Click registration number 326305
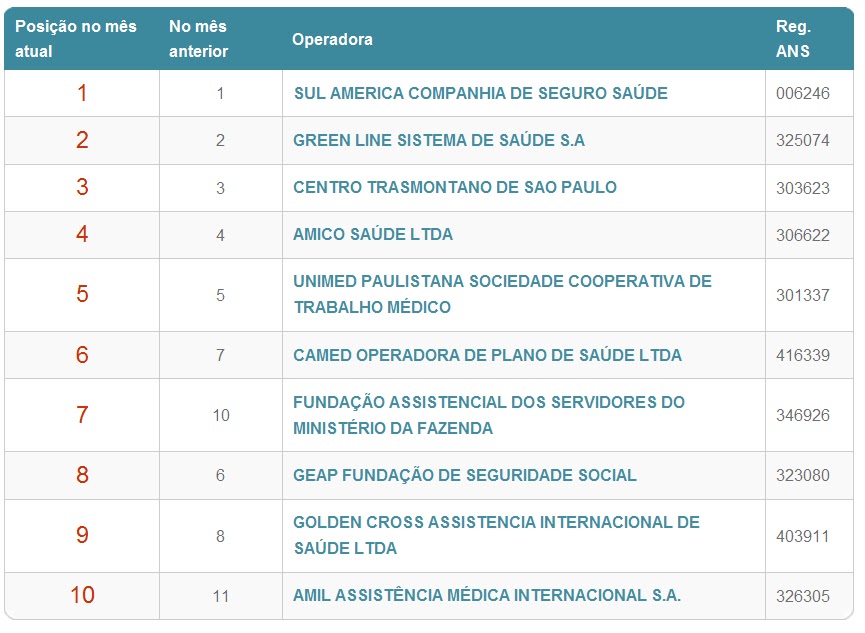 (802, 596)
